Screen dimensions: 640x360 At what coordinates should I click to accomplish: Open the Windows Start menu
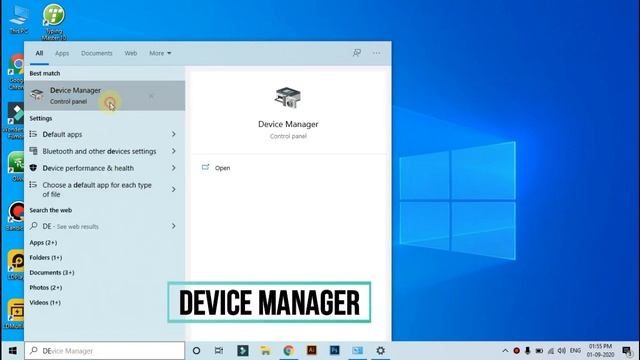tap(13, 351)
